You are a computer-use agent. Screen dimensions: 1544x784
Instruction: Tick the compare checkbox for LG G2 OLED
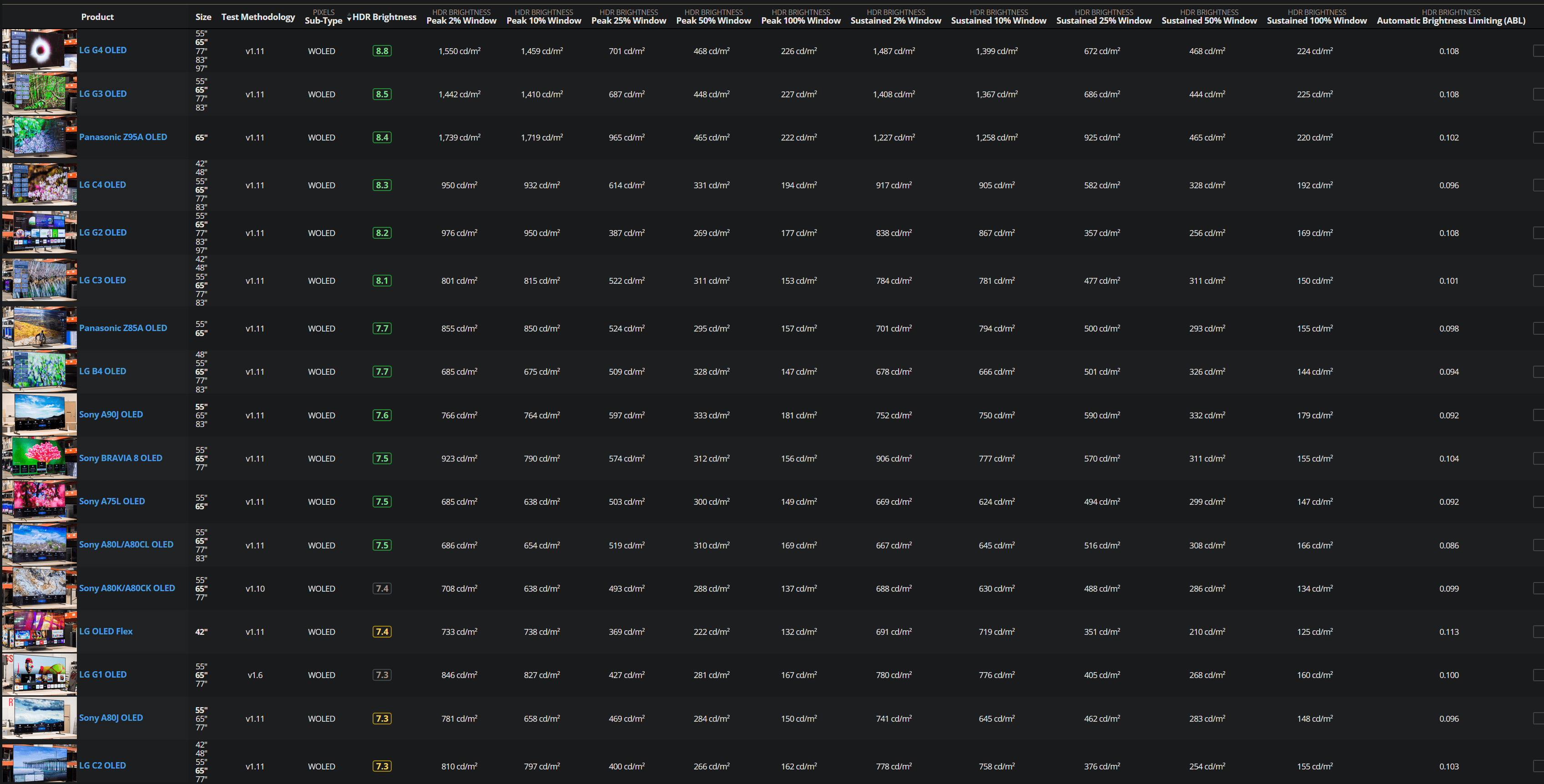coord(1539,232)
